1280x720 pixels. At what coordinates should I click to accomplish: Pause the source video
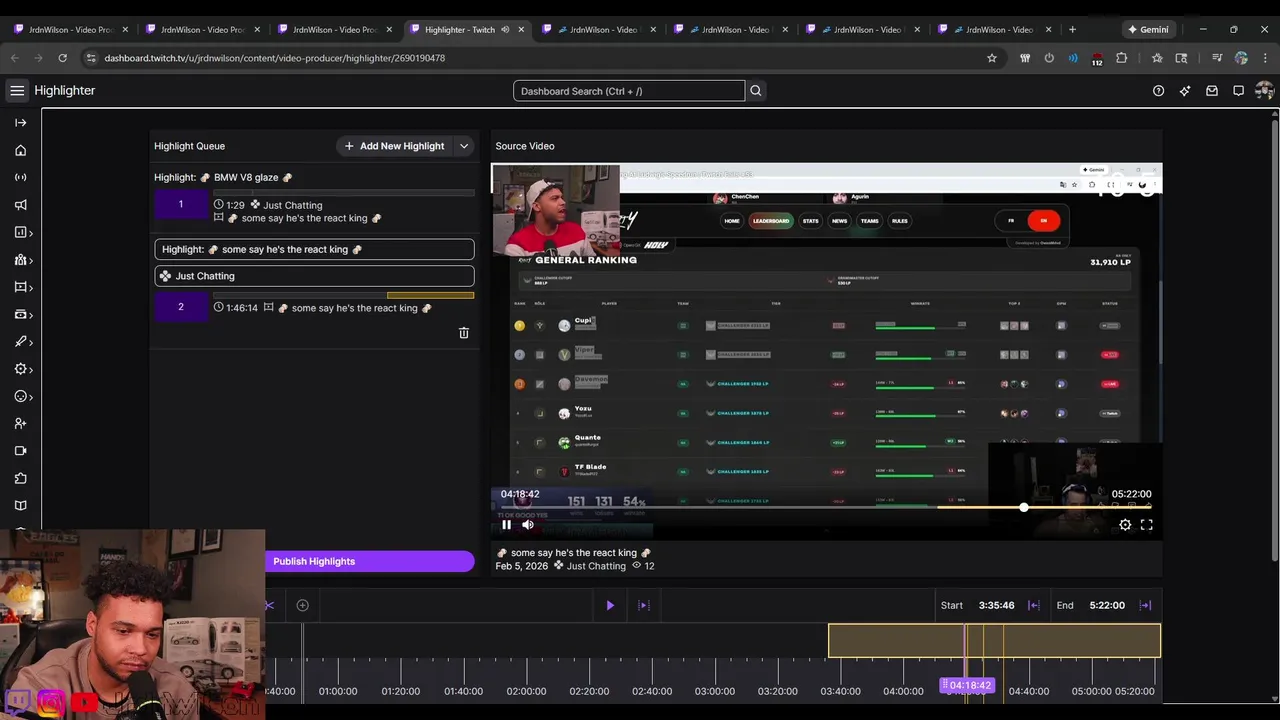tap(506, 524)
